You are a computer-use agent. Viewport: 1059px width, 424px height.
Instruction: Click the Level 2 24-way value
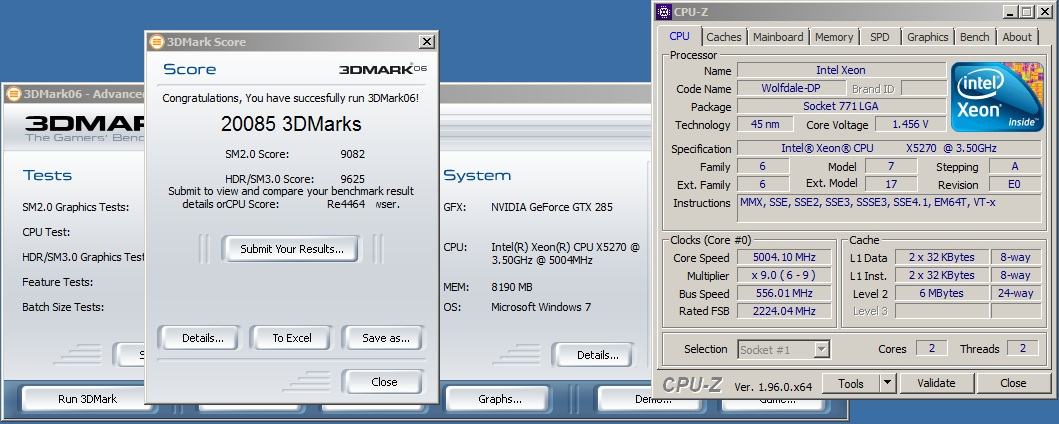tap(1016, 293)
